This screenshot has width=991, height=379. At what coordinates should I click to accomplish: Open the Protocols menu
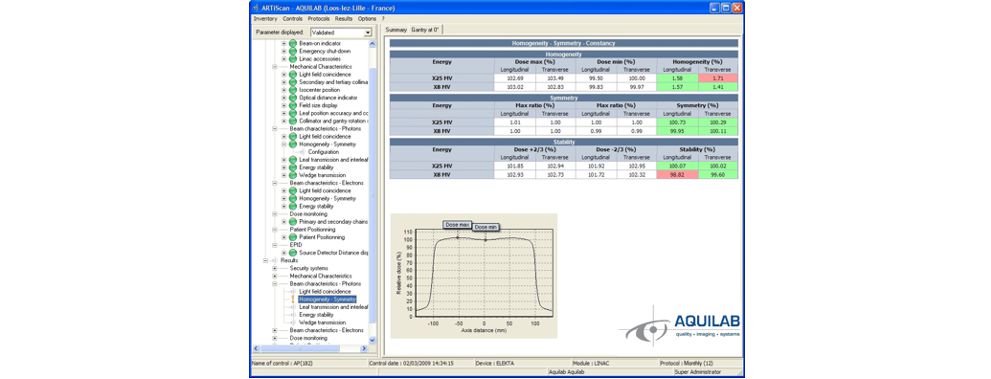319,19
